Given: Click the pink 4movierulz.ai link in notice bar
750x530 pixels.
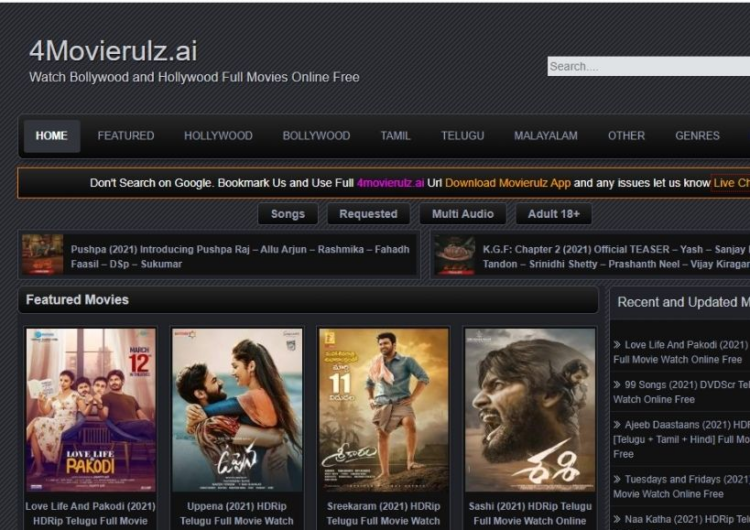Looking at the screenshot, I should (x=390, y=183).
